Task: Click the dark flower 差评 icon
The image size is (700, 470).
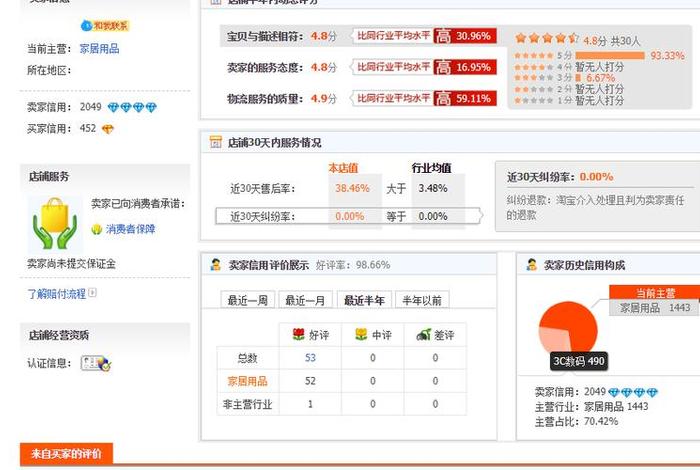Action: click(424, 334)
